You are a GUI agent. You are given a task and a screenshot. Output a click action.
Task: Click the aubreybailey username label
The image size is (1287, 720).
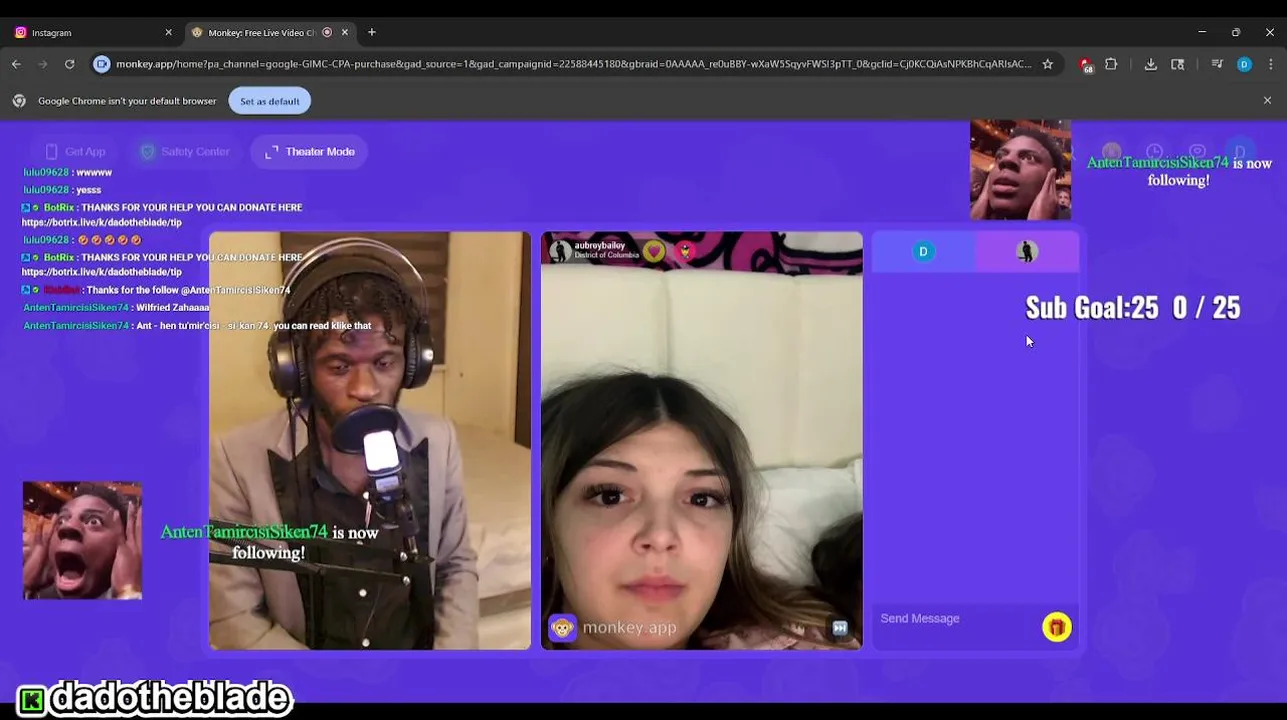click(x=600, y=245)
